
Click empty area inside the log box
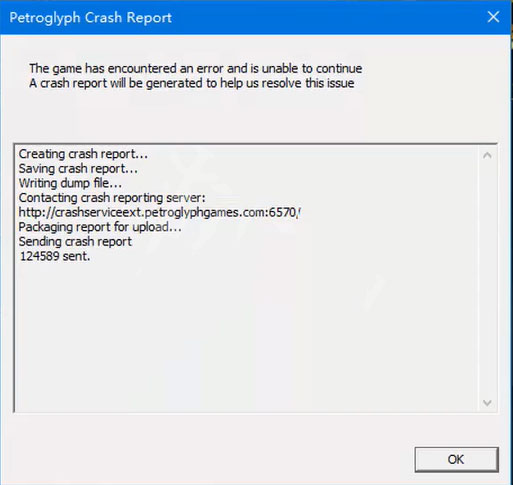(x=247, y=333)
